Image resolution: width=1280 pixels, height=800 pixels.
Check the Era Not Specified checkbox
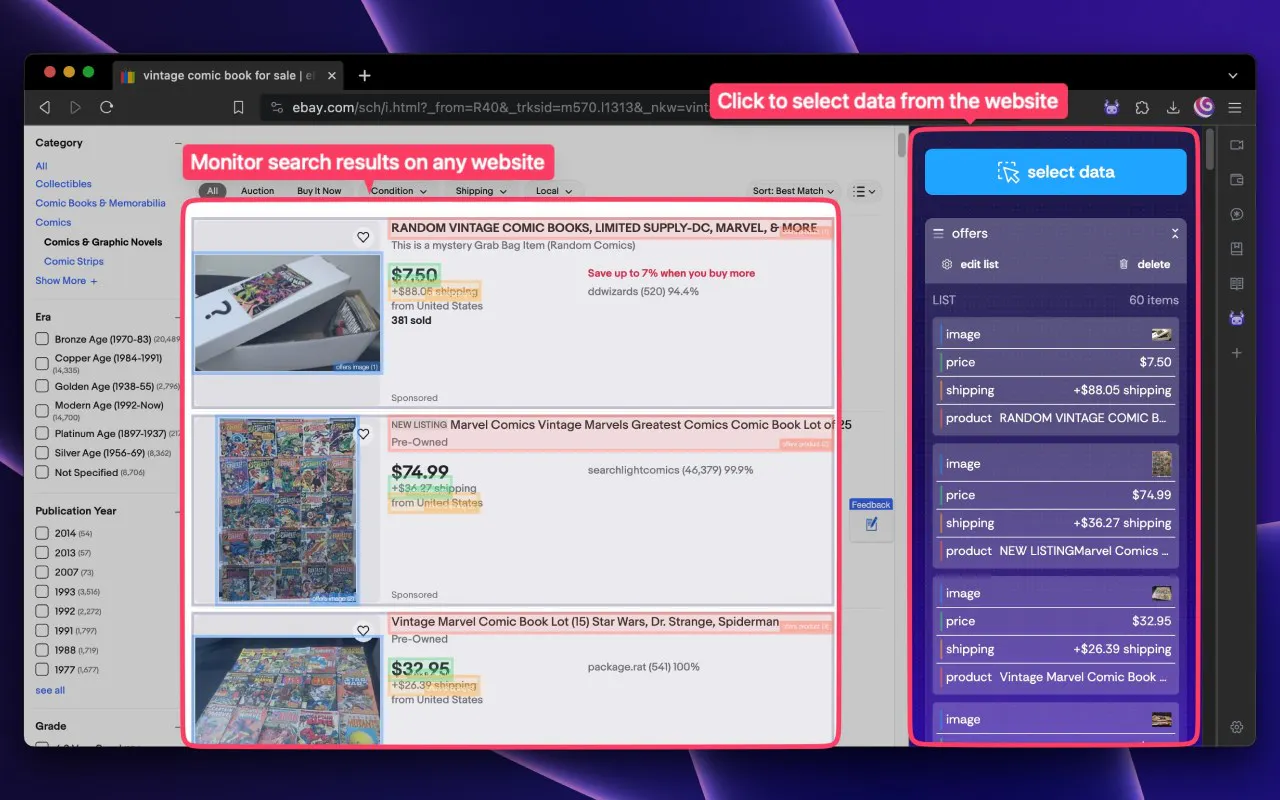[42, 472]
